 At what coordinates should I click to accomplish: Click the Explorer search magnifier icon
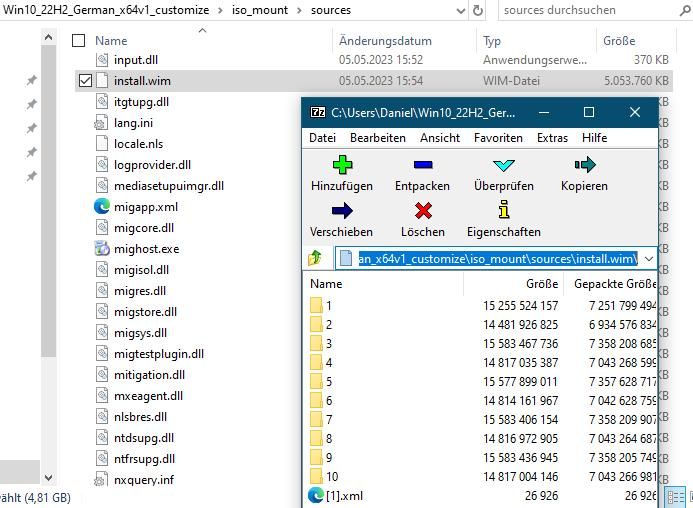click(x=685, y=11)
